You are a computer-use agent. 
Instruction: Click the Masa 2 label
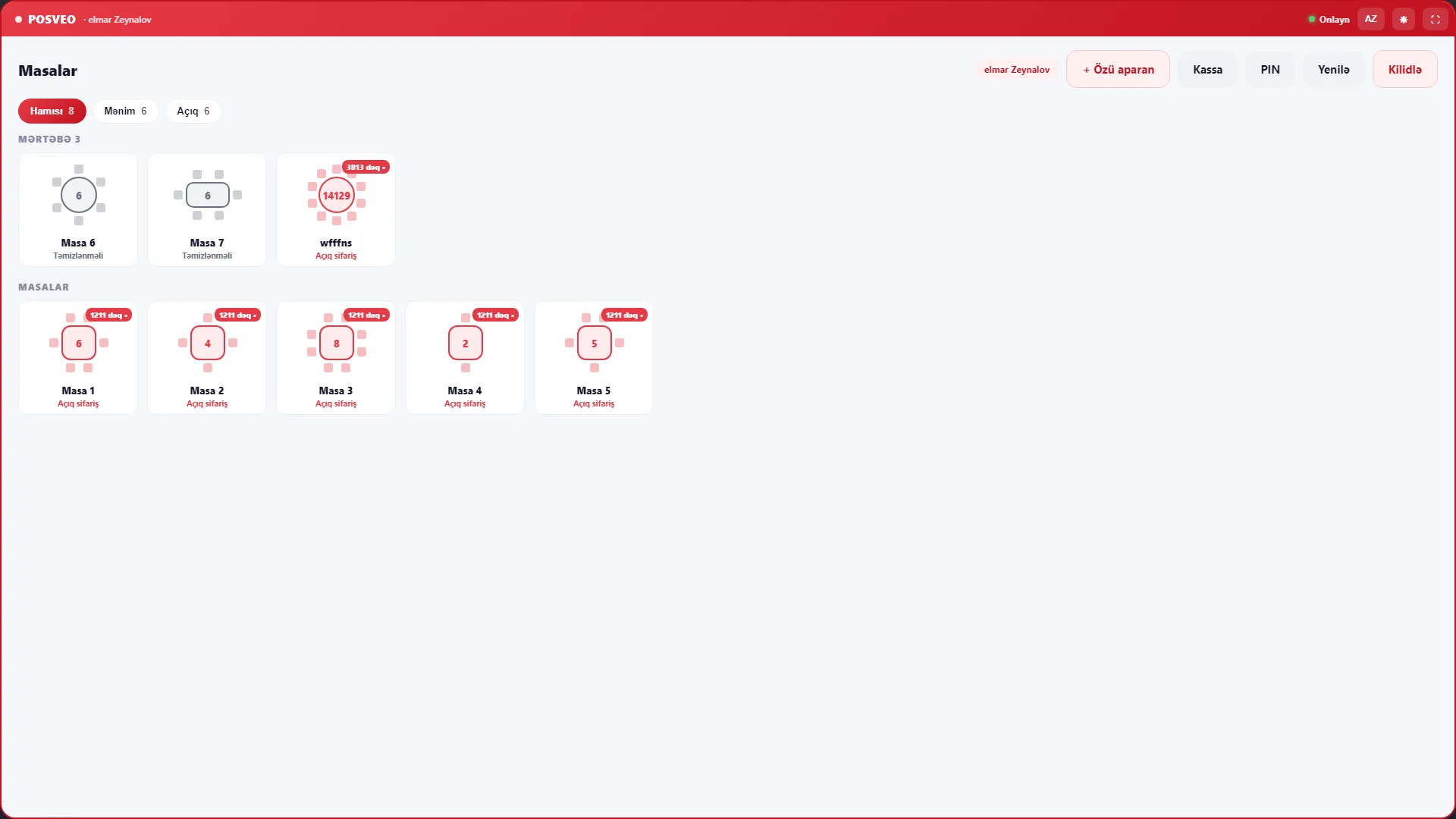coord(207,391)
